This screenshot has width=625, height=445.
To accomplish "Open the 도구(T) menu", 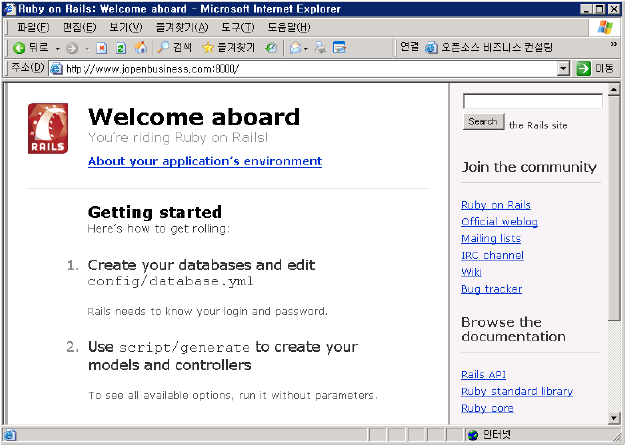I will 238,27.
